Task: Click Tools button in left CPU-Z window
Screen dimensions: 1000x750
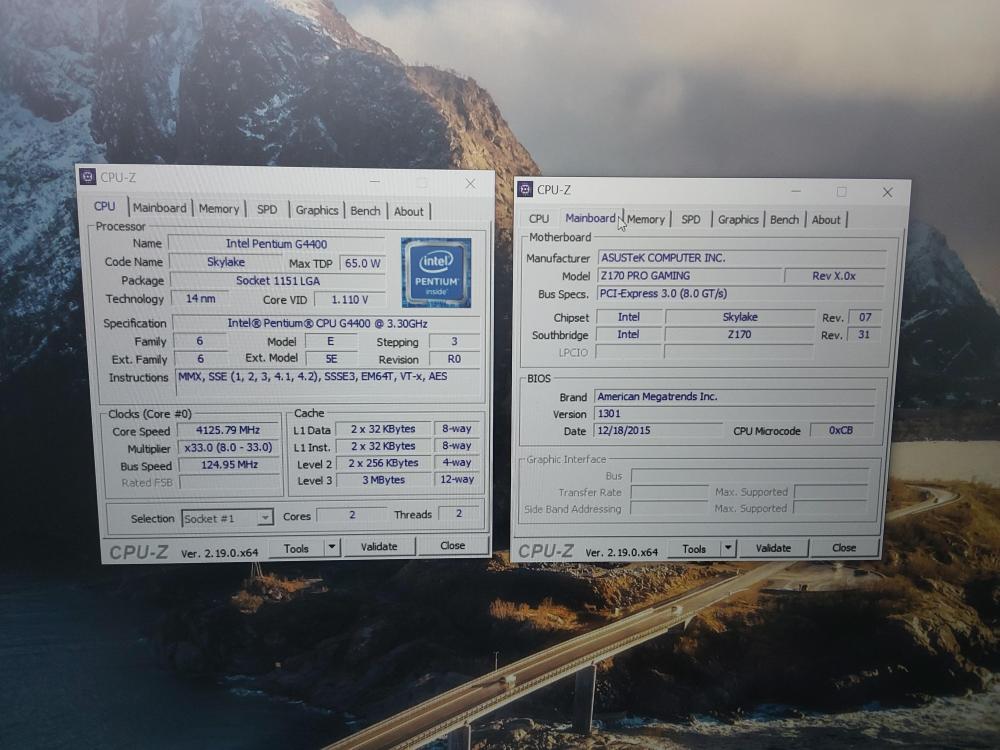Action: [x=296, y=548]
